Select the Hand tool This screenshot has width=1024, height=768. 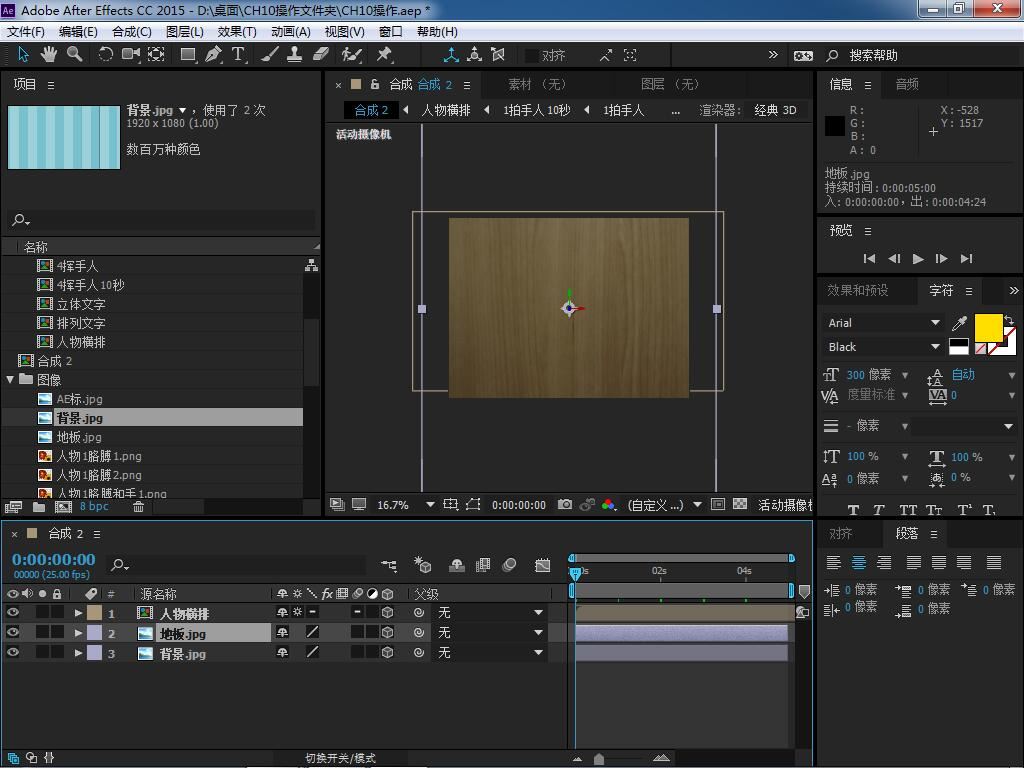coord(49,55)
